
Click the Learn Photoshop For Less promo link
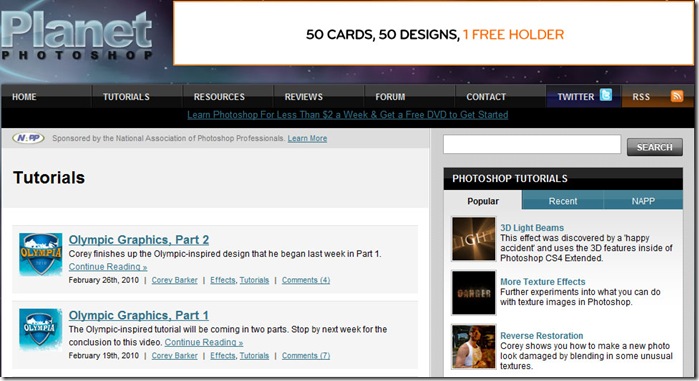point(348,115)
